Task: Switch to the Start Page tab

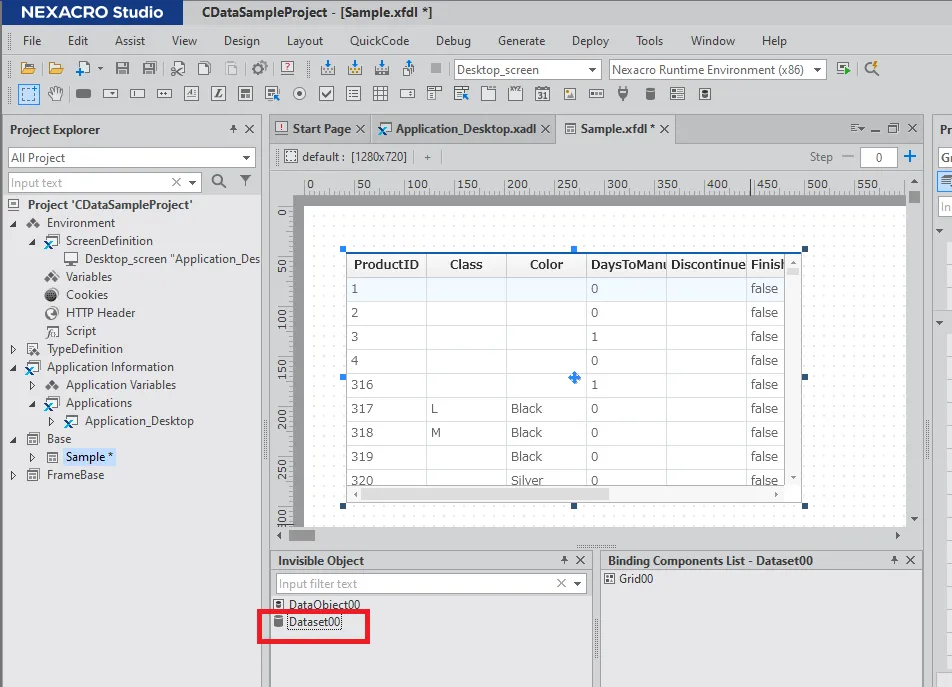Action: (x=321, y=129)
